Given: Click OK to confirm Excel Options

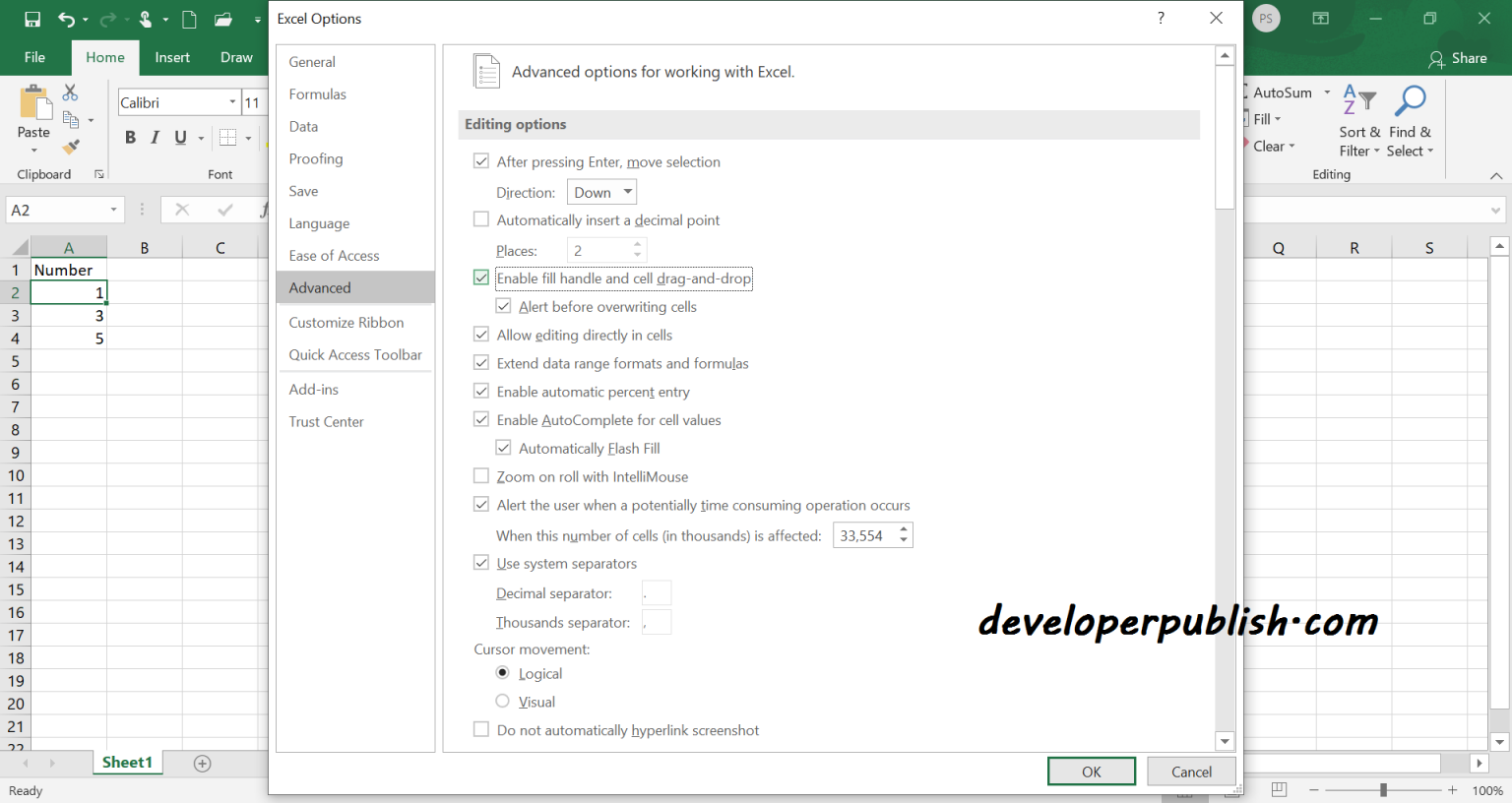Looking at the screenshot, I should [1091, 772].
